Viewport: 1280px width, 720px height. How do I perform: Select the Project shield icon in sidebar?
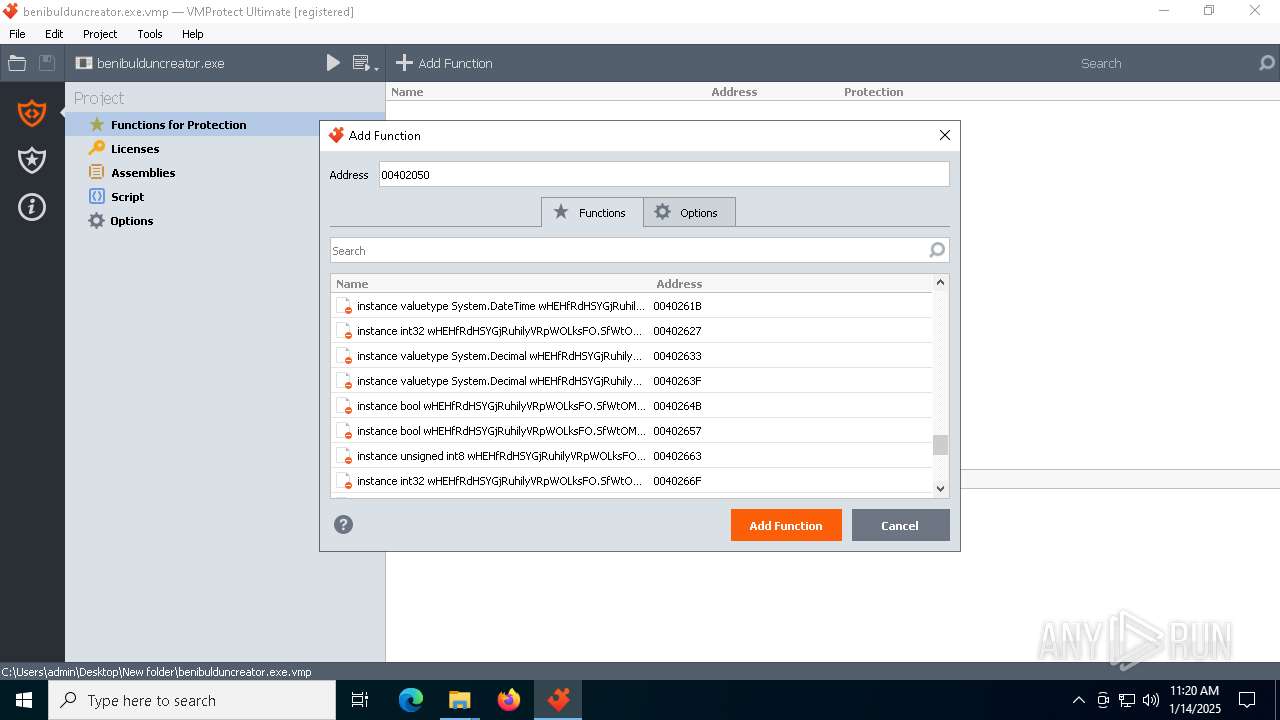click(32, 113)
